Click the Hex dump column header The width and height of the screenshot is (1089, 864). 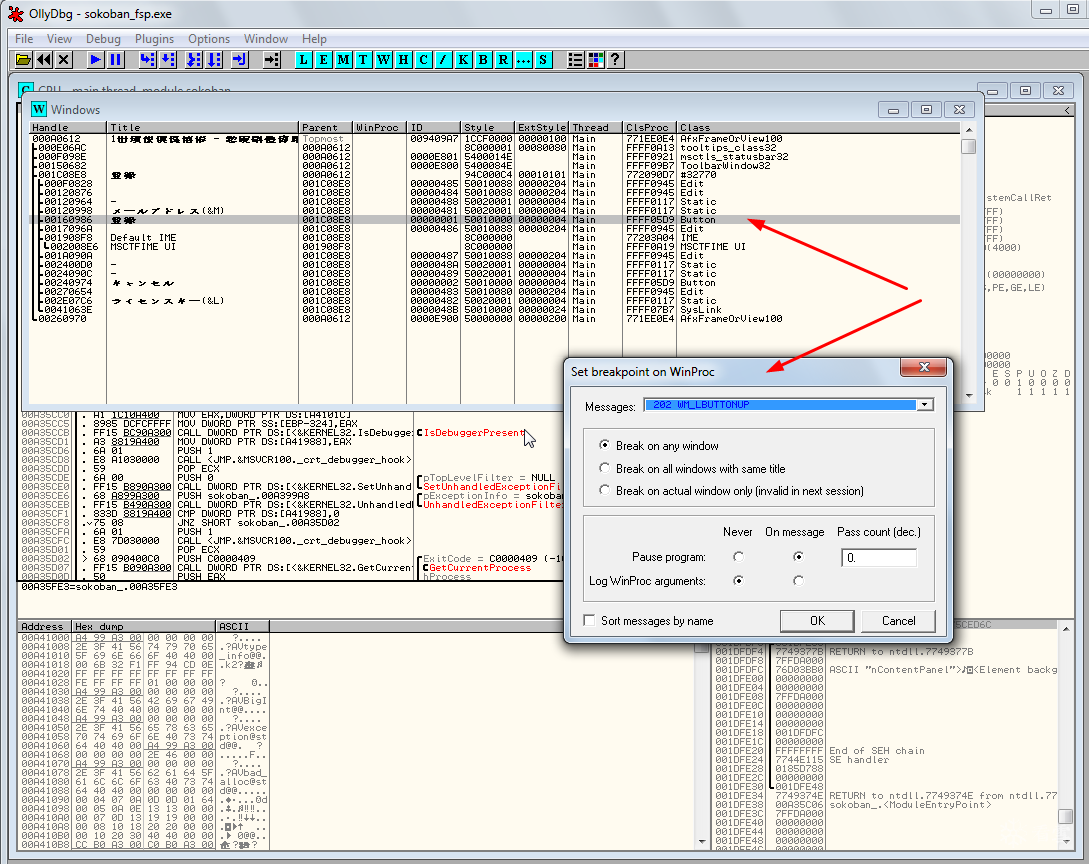click(x=144, y=626)
